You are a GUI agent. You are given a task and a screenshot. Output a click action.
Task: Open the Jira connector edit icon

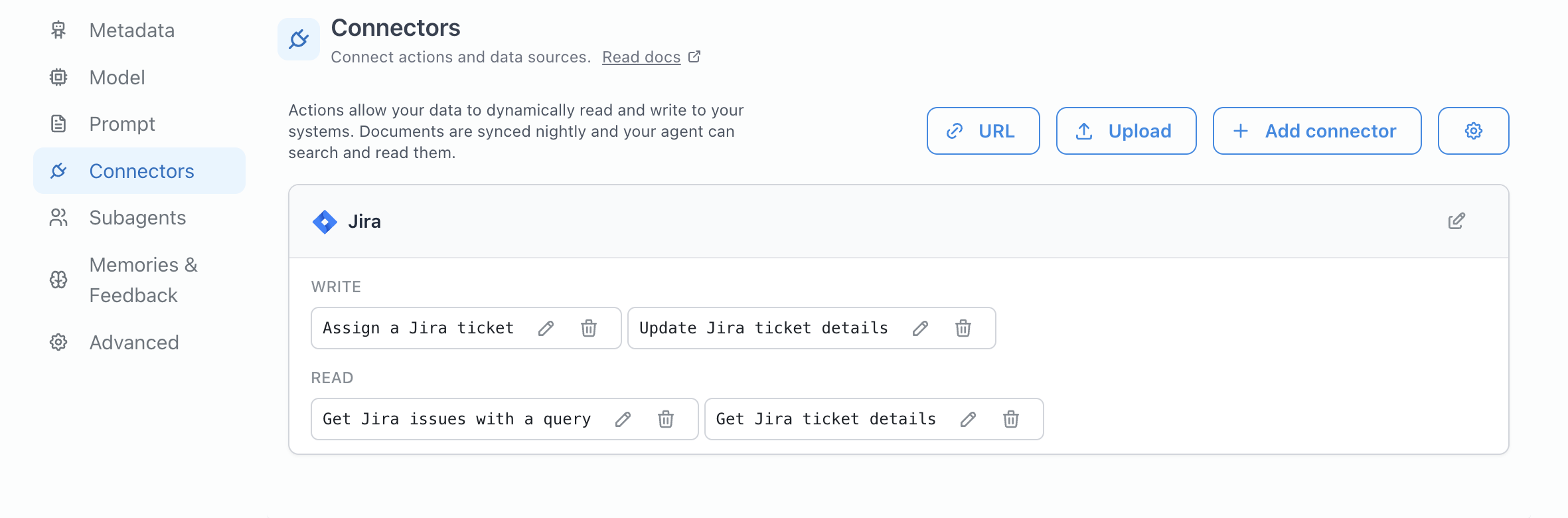1456,221
